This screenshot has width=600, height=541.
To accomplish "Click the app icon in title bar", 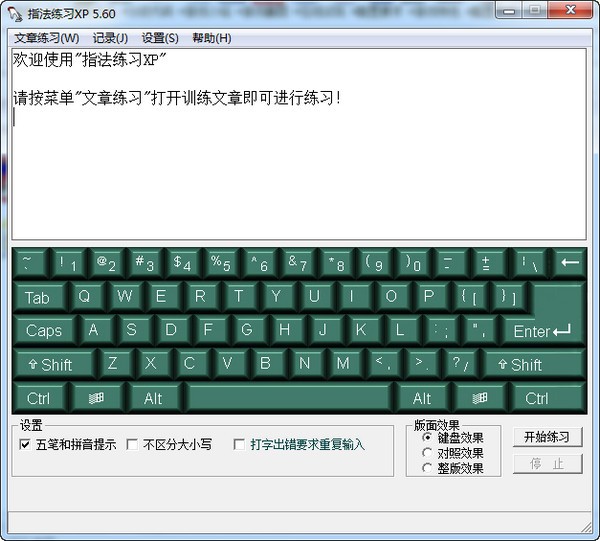I will 15,14.
